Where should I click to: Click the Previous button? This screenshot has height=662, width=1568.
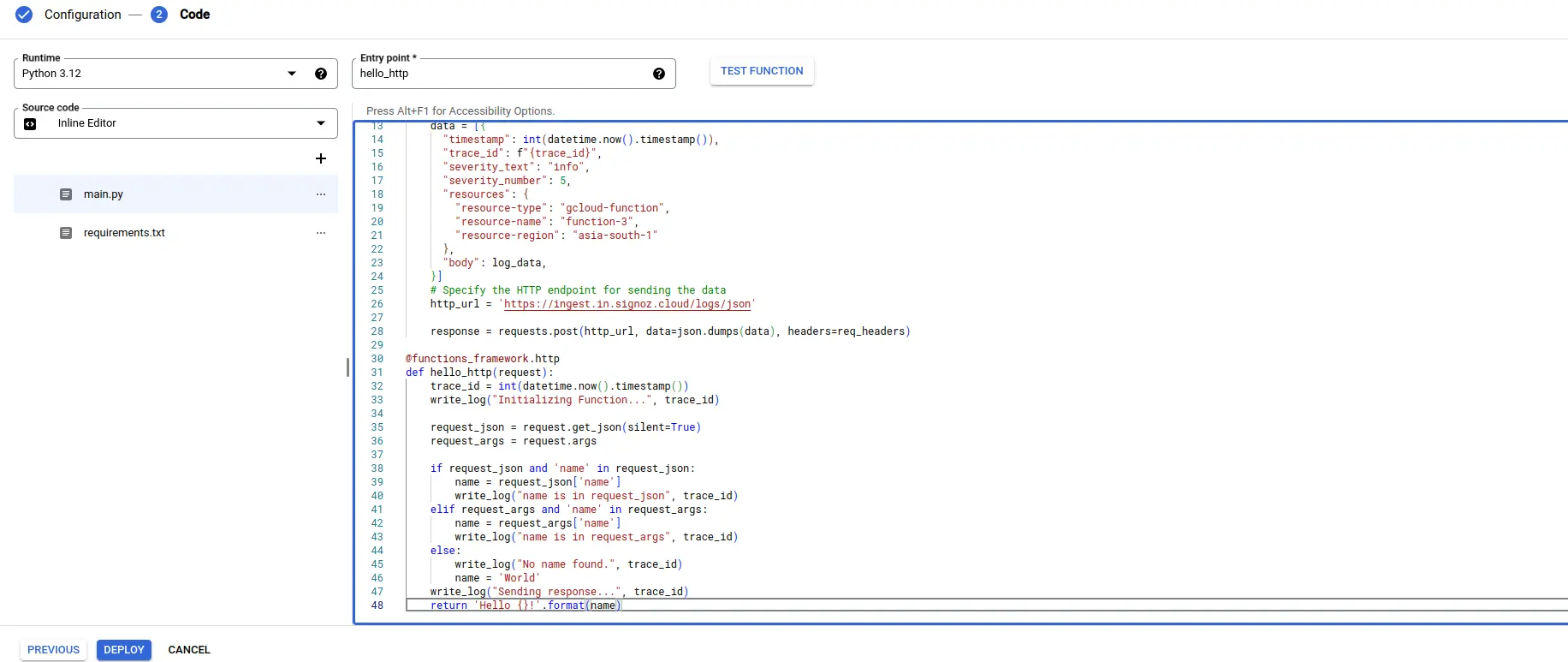click(53, 650)
